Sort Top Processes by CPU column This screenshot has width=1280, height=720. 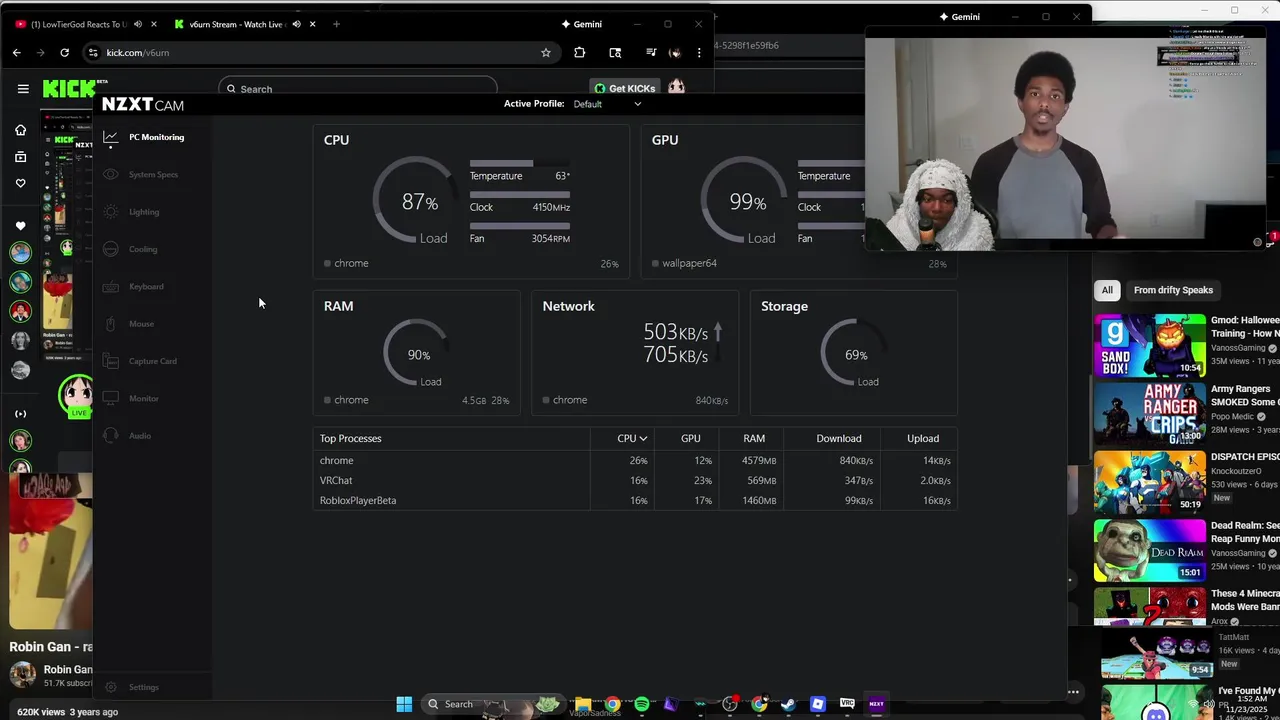(632, 438)
